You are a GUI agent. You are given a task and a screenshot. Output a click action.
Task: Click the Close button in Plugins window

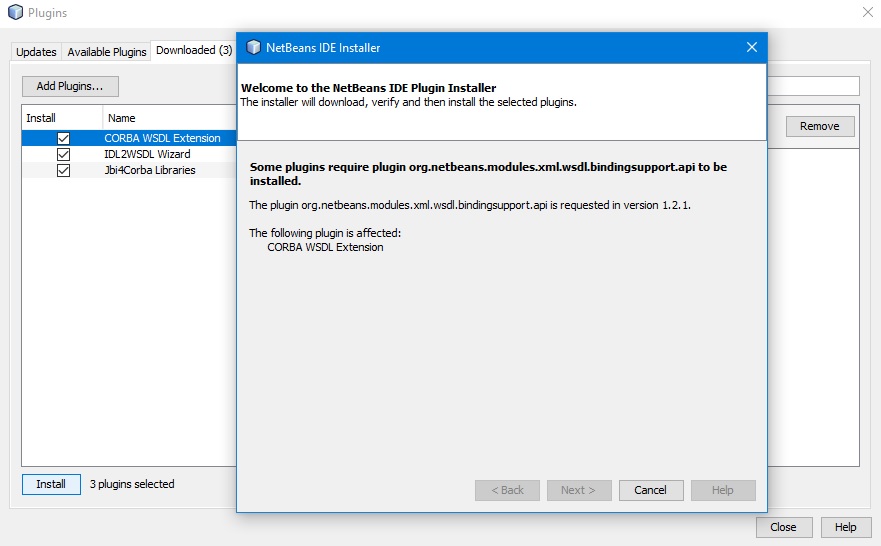click(x=784, y=527)
